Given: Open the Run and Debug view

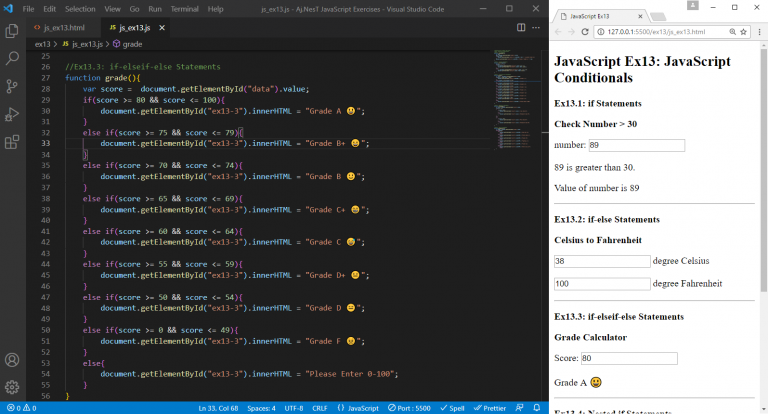Looking at the screenshot, I should tap(12, 113).
